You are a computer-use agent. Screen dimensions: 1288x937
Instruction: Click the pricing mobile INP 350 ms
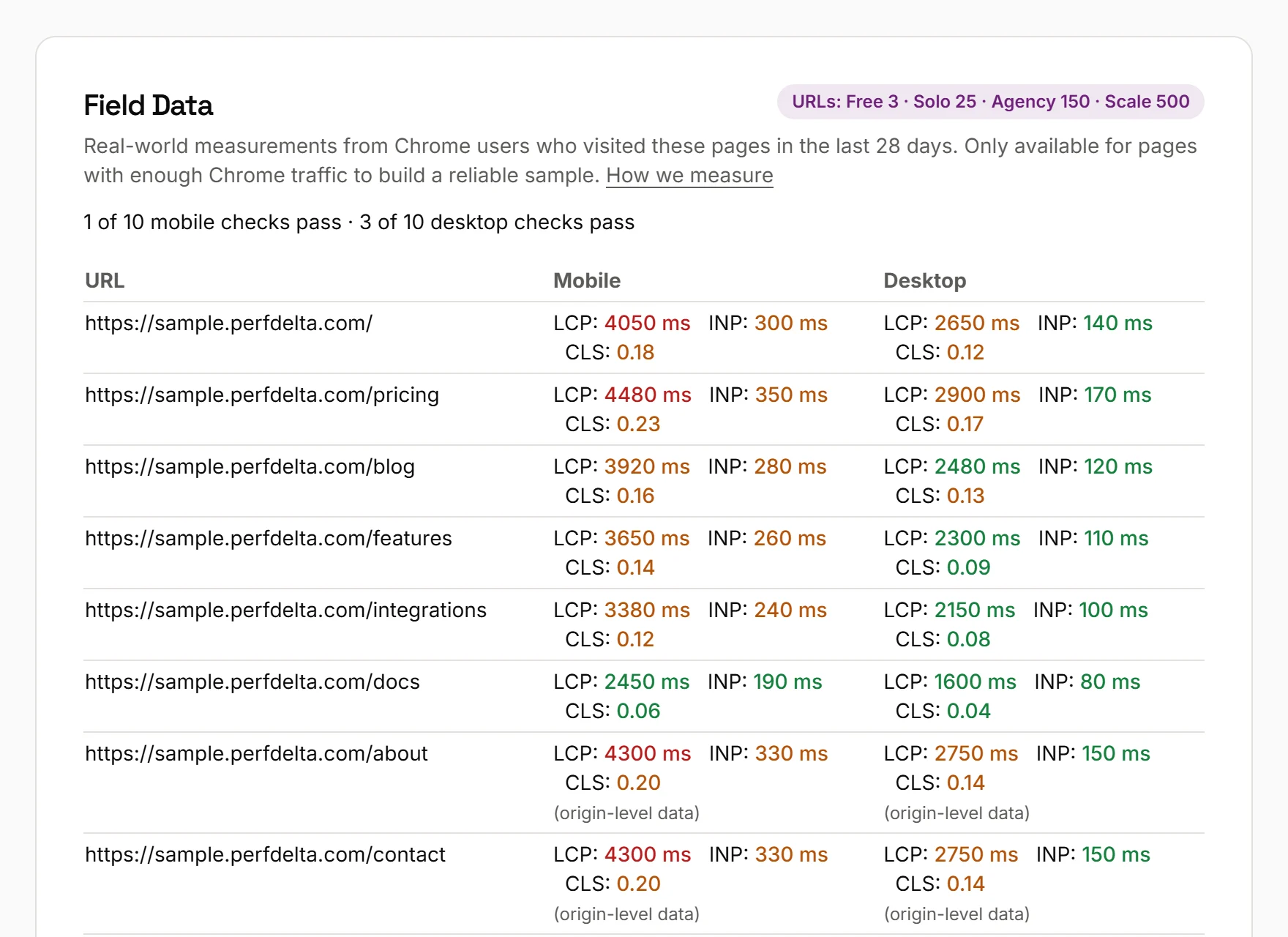tap(792, 395)
